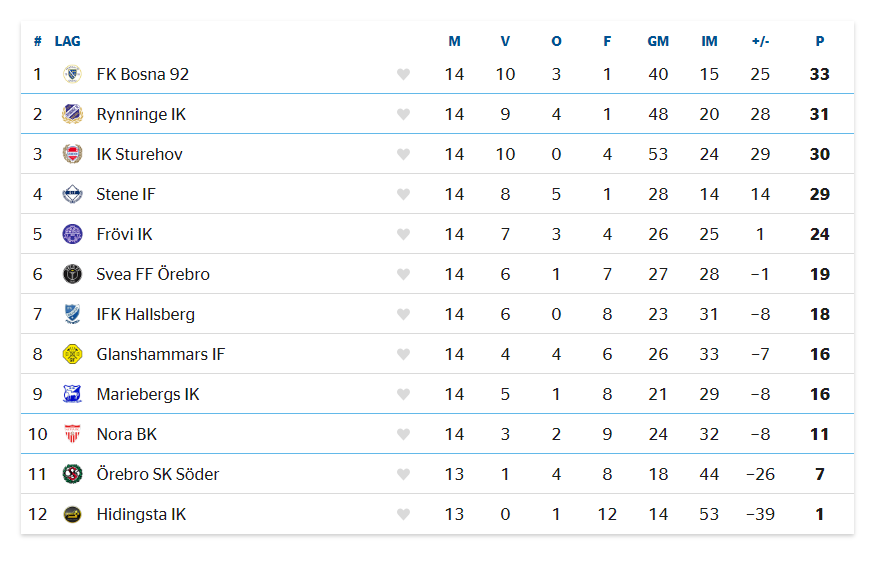The height and width of the screenshot is (570, 881).
Task: Open the IFK Hallsberg team name
Action: pyautogui.click(x=145, y=314)
